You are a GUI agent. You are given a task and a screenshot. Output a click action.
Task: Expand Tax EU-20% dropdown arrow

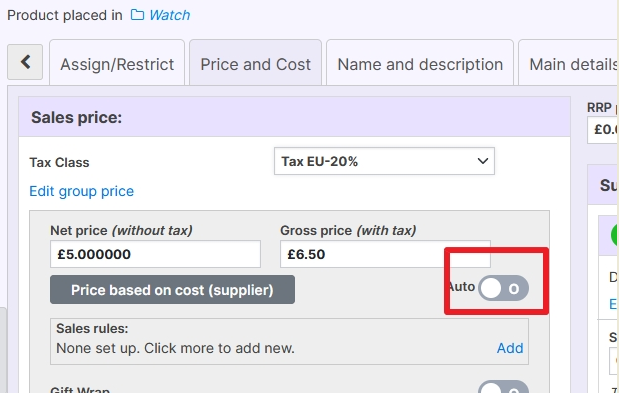coord(482,161)
